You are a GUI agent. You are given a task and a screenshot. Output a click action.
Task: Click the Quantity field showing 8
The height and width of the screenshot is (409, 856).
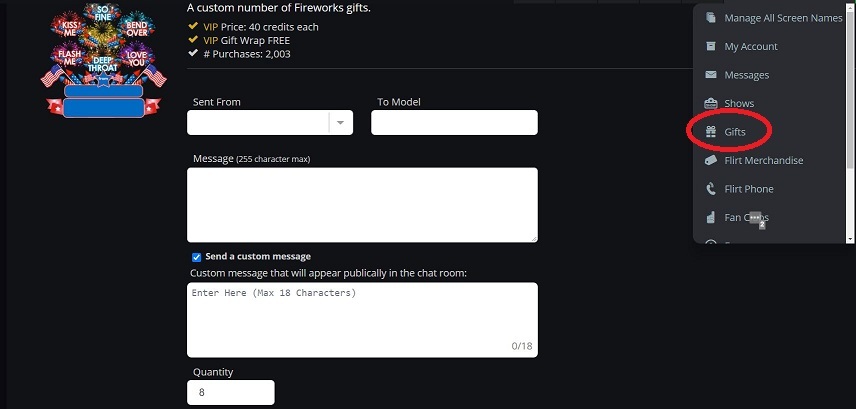point(231,393)
